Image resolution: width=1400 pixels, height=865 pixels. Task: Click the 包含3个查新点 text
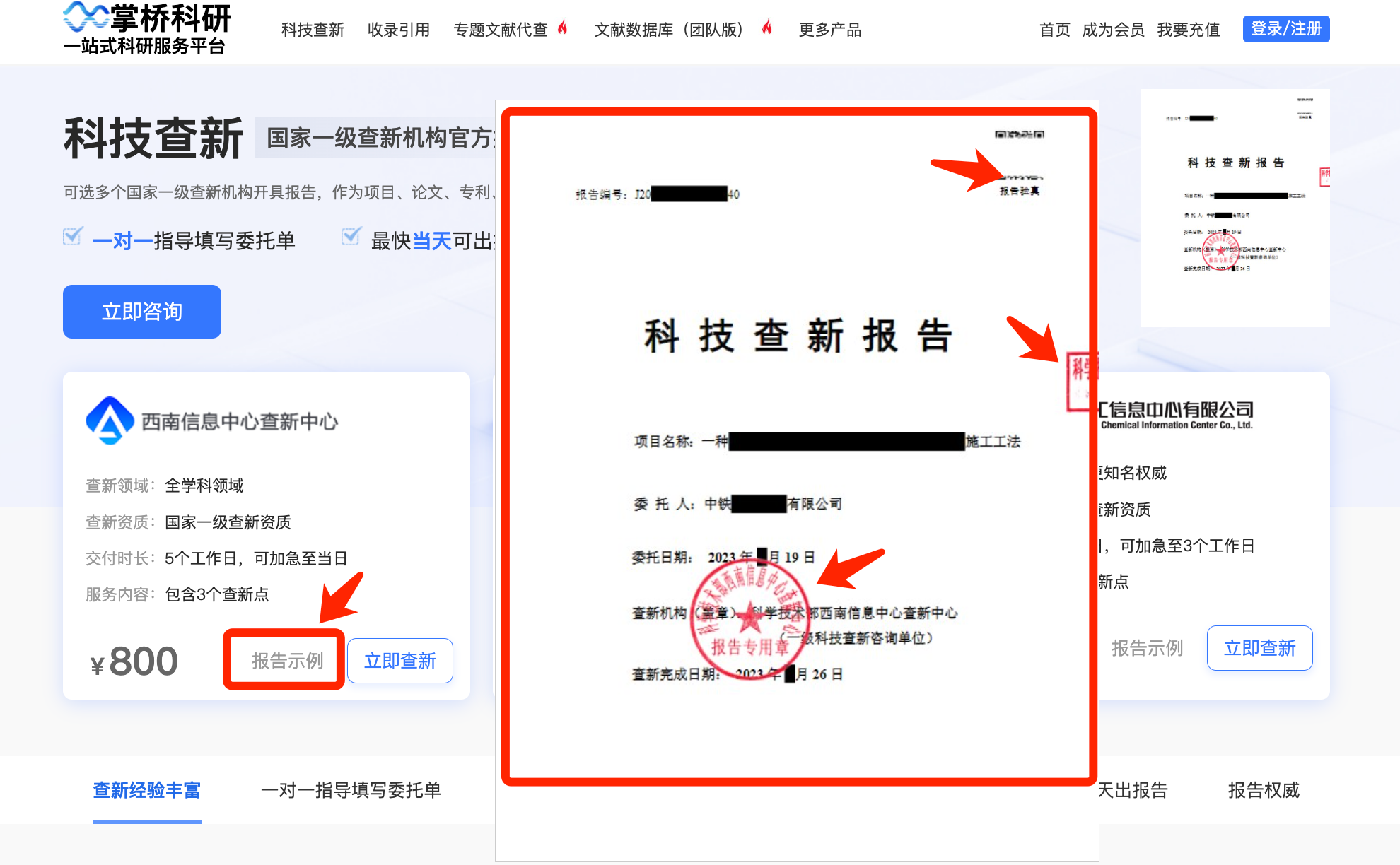pos(217,594)
